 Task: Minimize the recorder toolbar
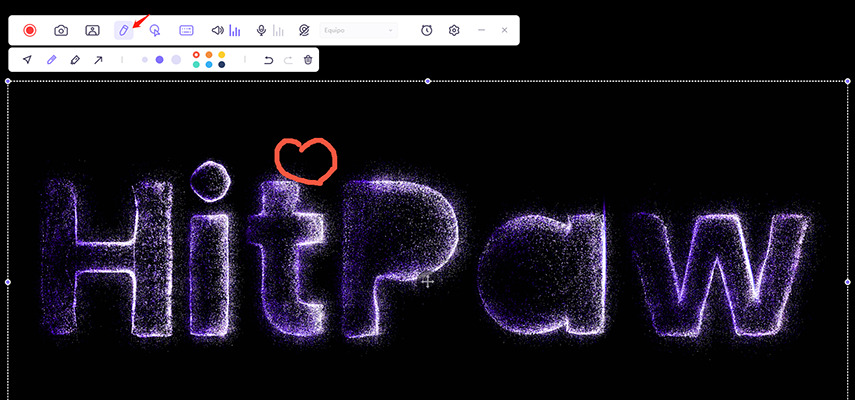(x=481, y=31)
